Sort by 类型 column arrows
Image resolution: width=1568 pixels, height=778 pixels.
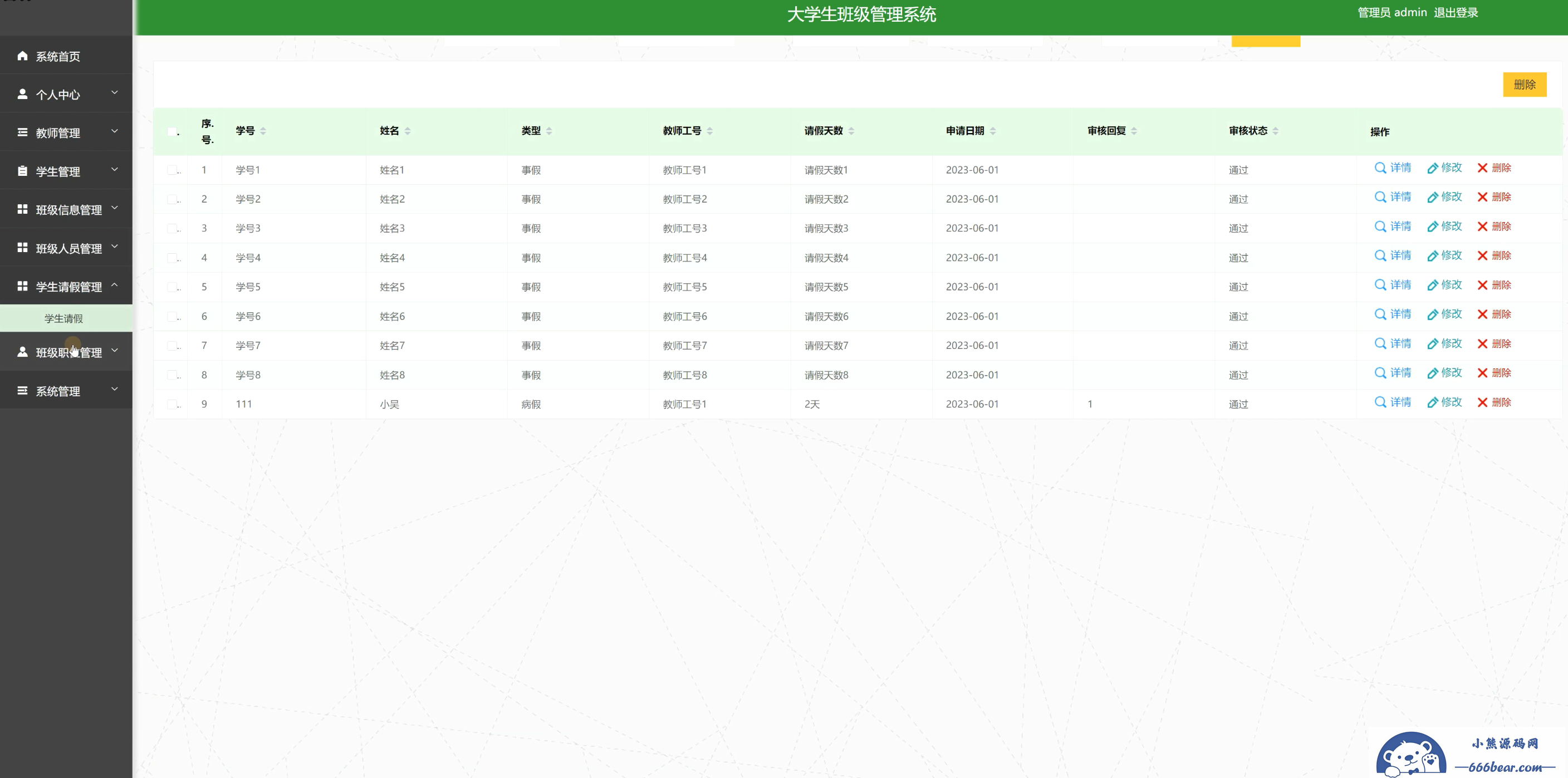pos(548,131)
